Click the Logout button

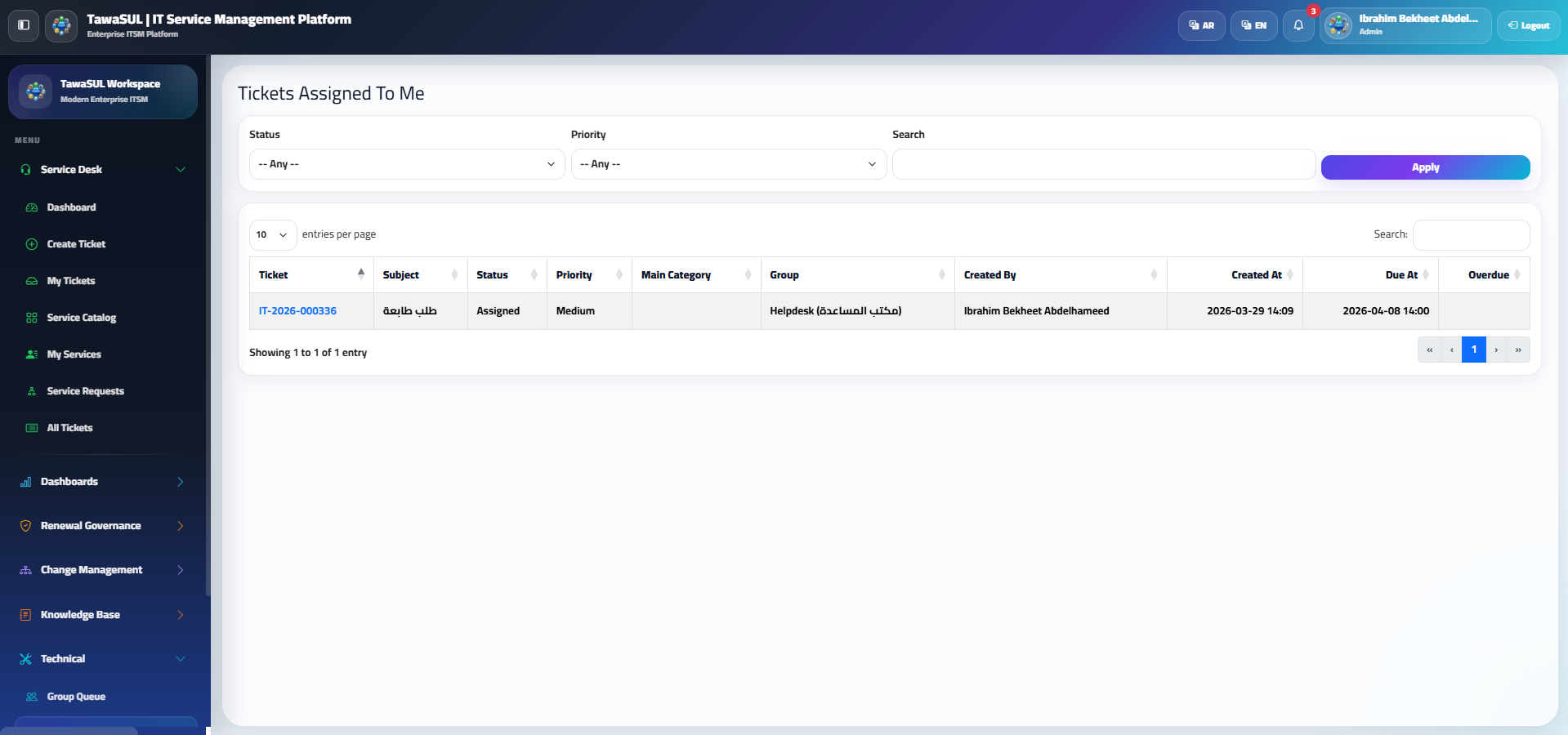[1528, 25]
